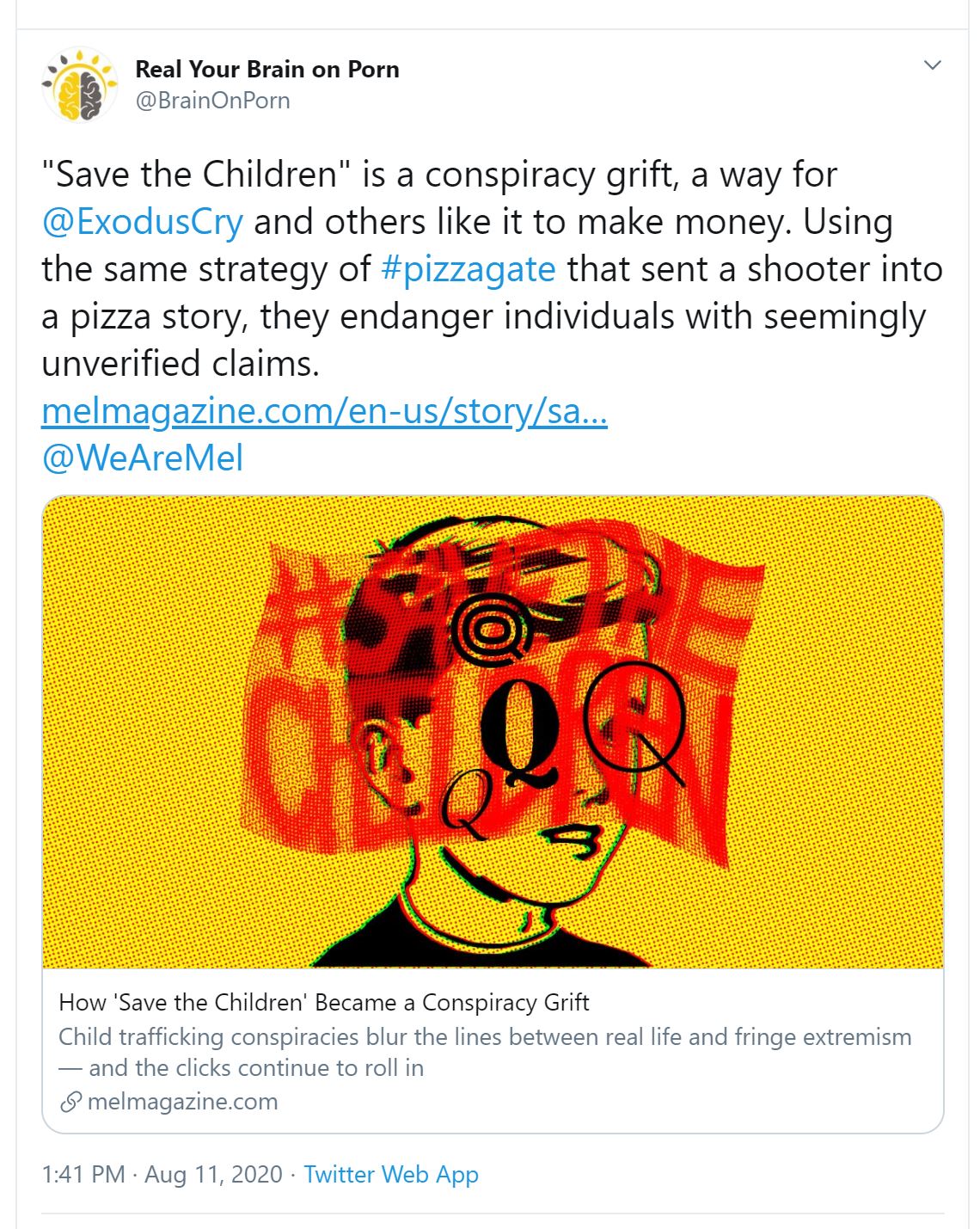Click the melmagazine.com domain in the card footer

182,1102
